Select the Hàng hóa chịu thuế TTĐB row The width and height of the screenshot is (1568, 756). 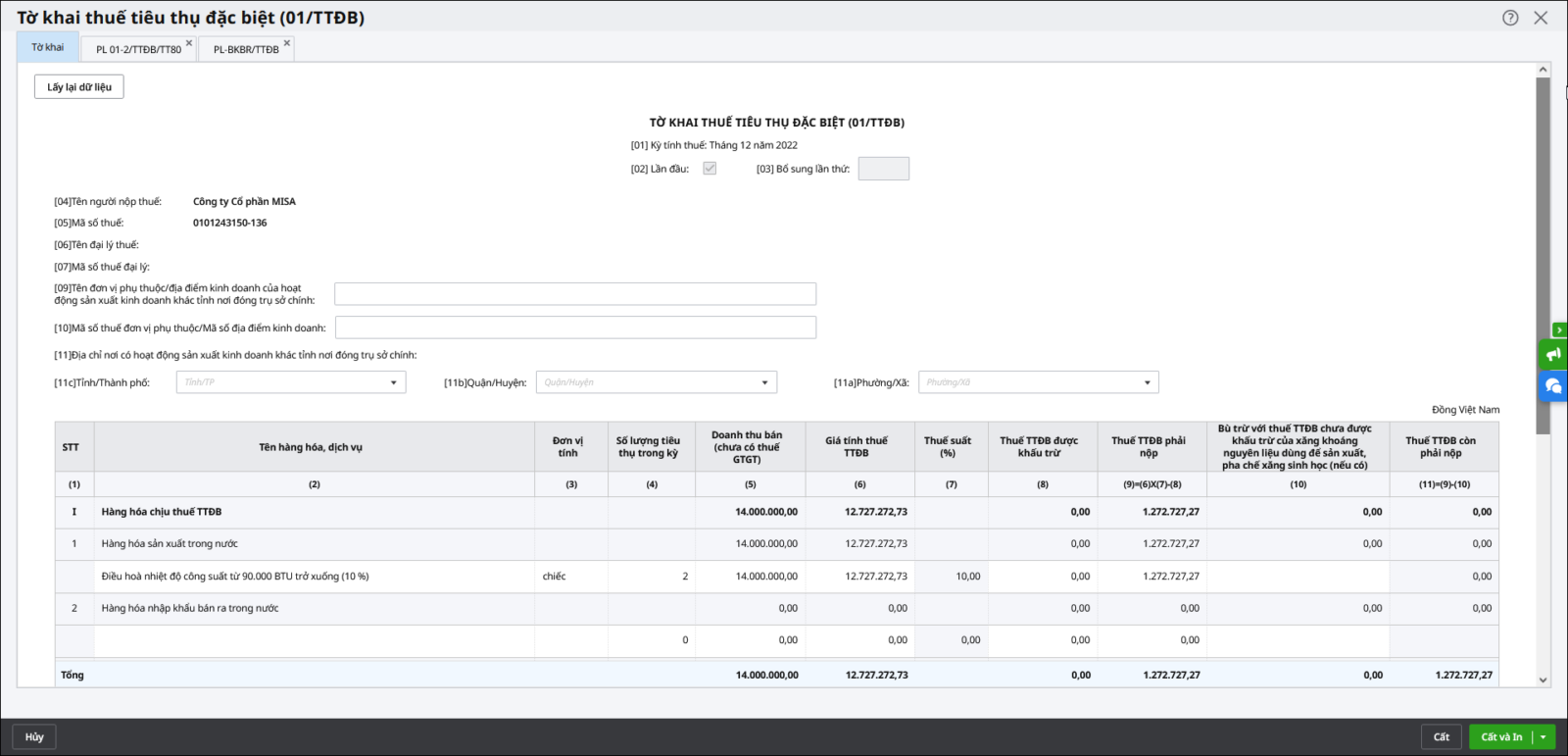tap(777, 512)
